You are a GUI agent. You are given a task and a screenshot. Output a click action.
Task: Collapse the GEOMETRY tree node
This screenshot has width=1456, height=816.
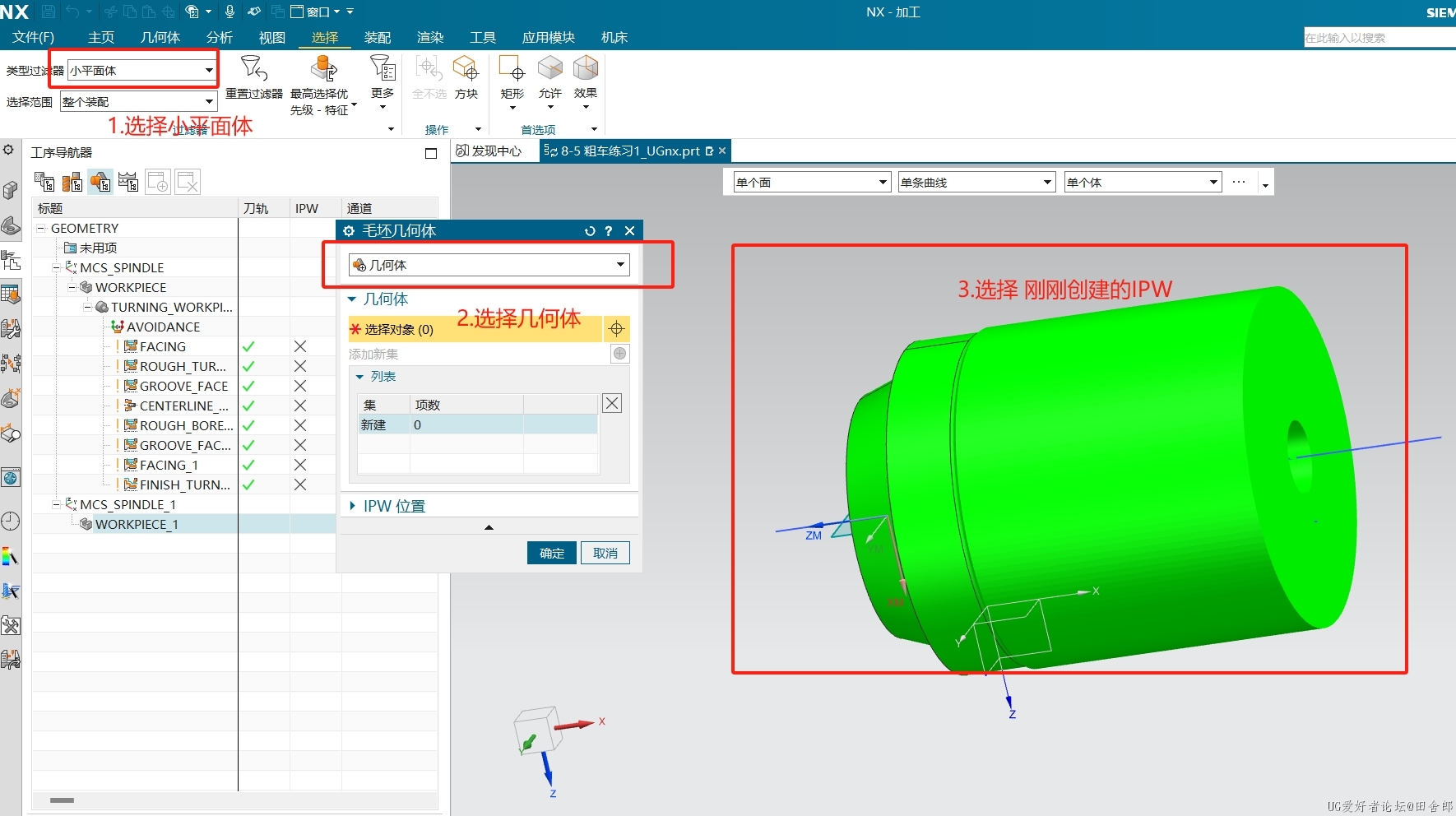(x=40, y=229)
